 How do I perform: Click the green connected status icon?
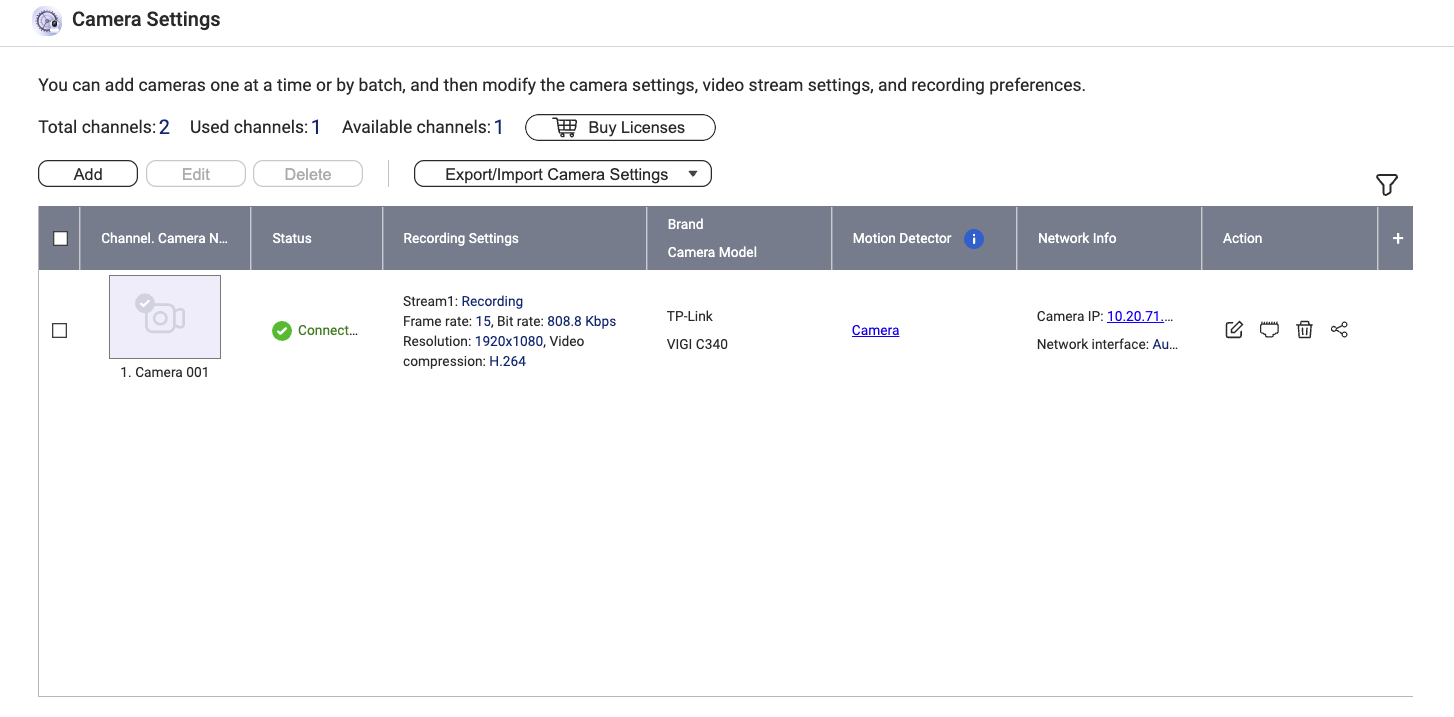(282, 331)
